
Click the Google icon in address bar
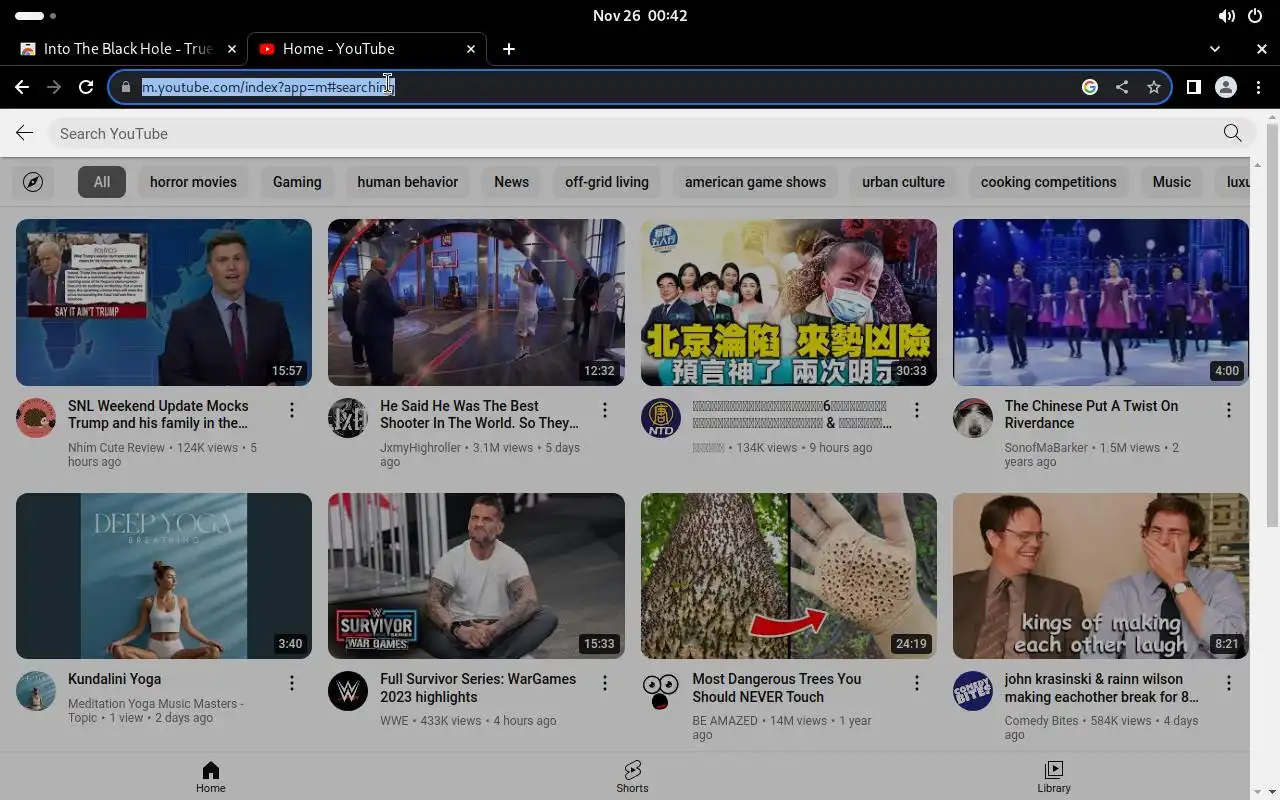1090,87
